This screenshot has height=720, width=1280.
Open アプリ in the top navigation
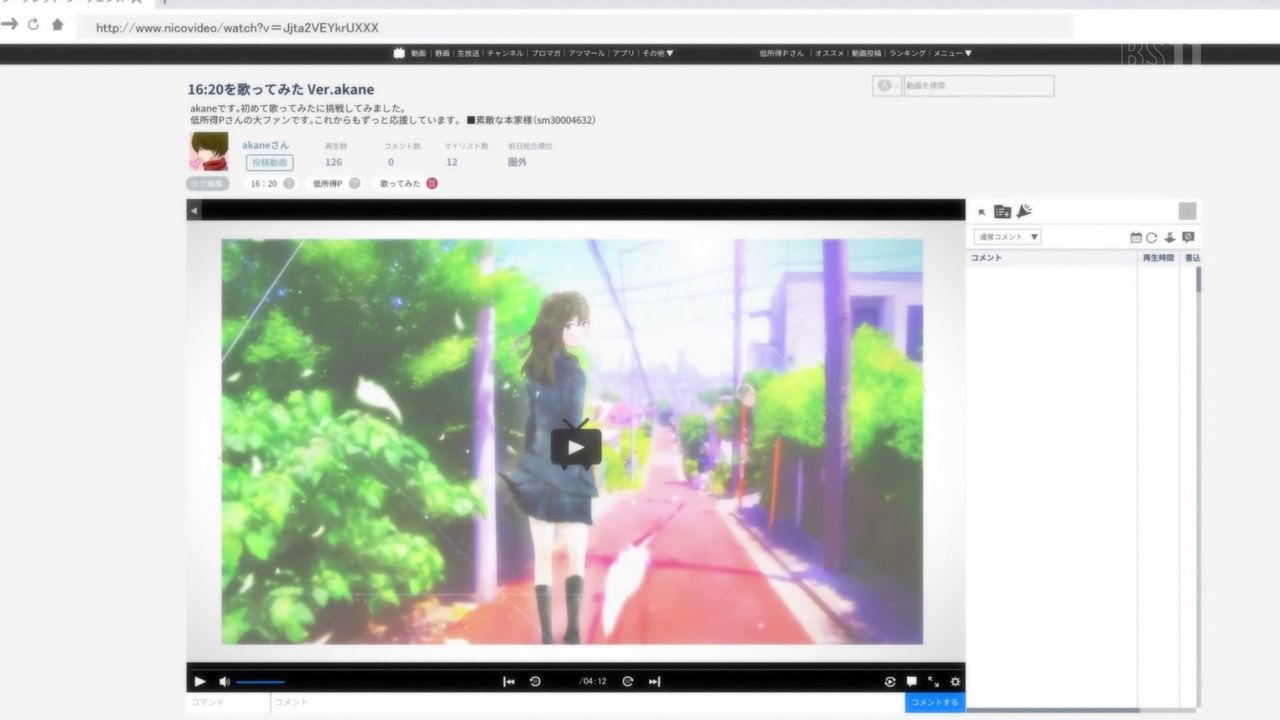(624, 53)
